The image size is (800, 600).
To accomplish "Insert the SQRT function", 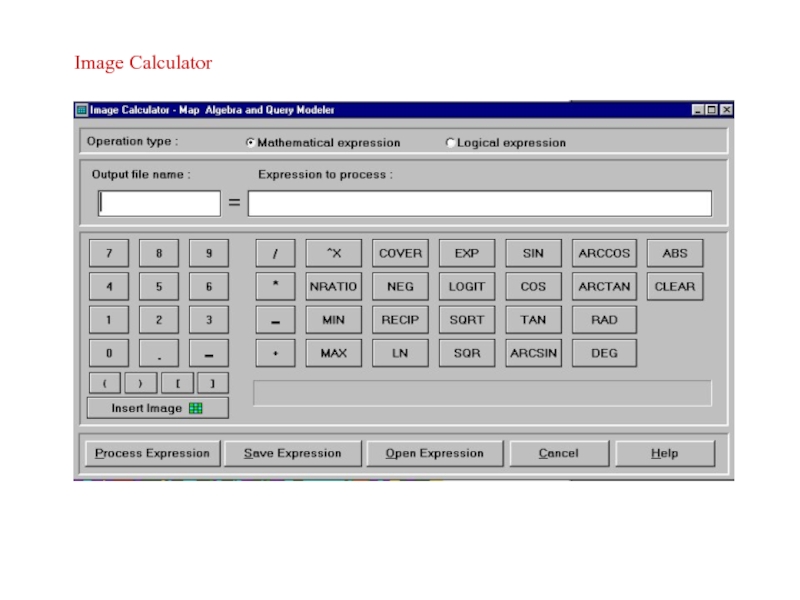I will 466,320.
